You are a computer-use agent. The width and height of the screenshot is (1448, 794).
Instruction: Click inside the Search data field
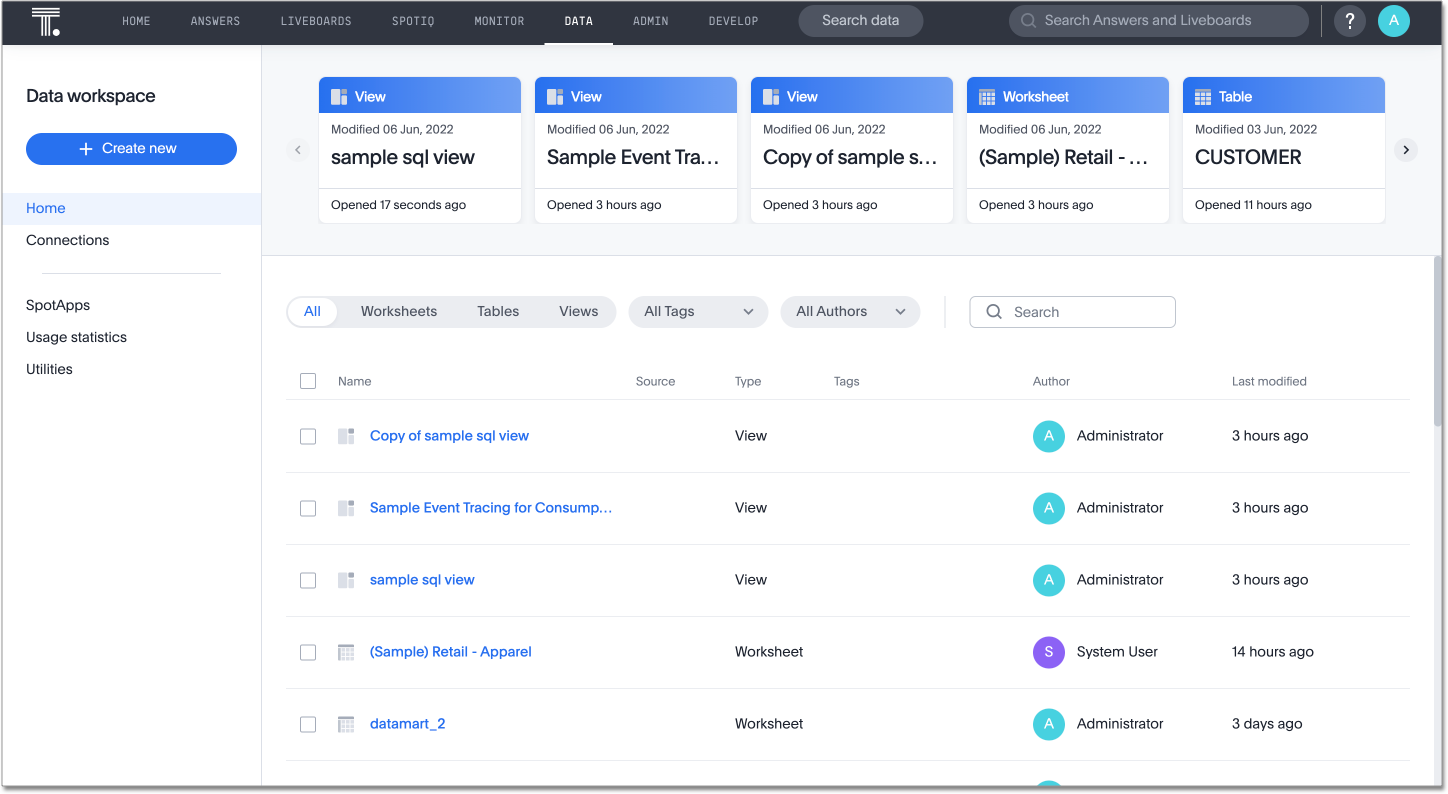pyautogui.click(x=860, y=20)
